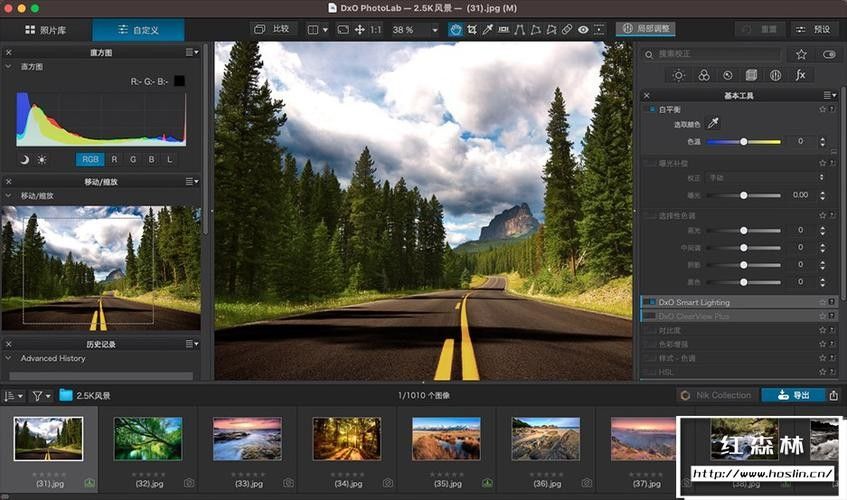Viewport: 847px width, 500px height.
Task: Open the Repair bandage tool
Action: tap(567, 30)
